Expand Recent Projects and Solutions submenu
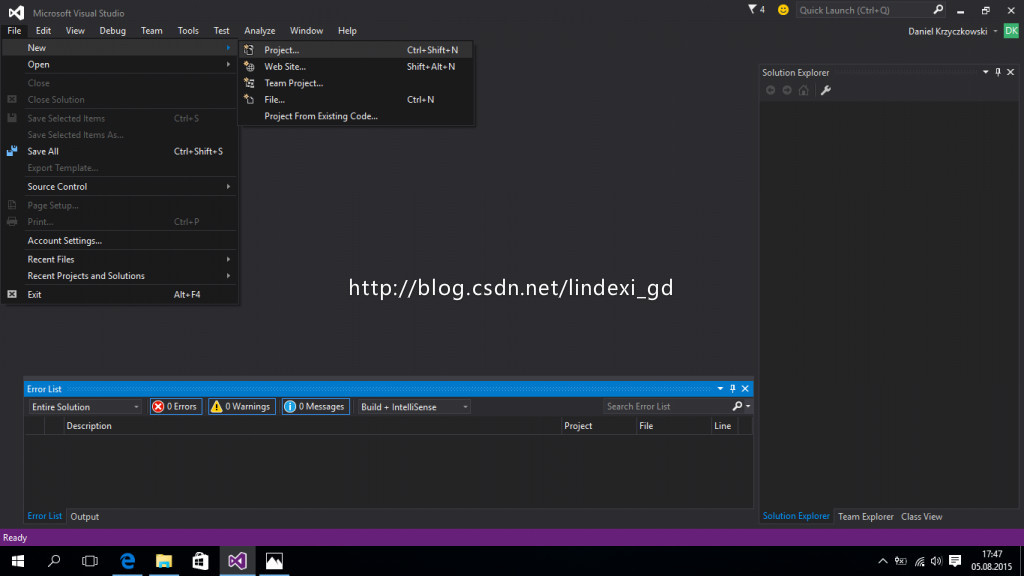This screenshot has height=576, width=1024. [x=120, y=276]
